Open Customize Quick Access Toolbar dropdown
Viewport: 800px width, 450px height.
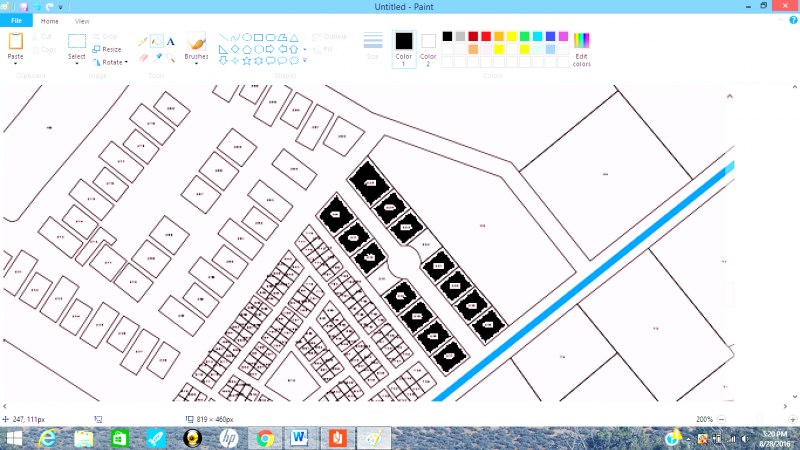[x=61, y=7]
